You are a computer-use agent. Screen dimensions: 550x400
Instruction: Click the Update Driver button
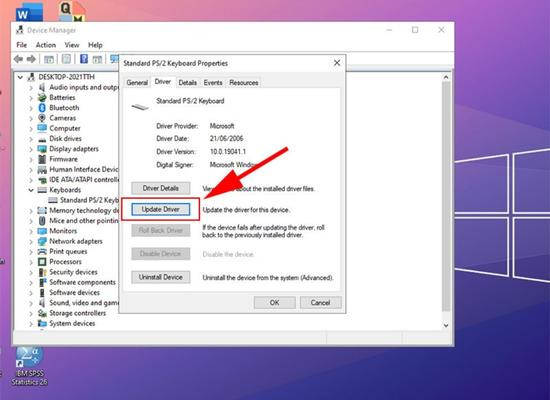tap(161, 209)
